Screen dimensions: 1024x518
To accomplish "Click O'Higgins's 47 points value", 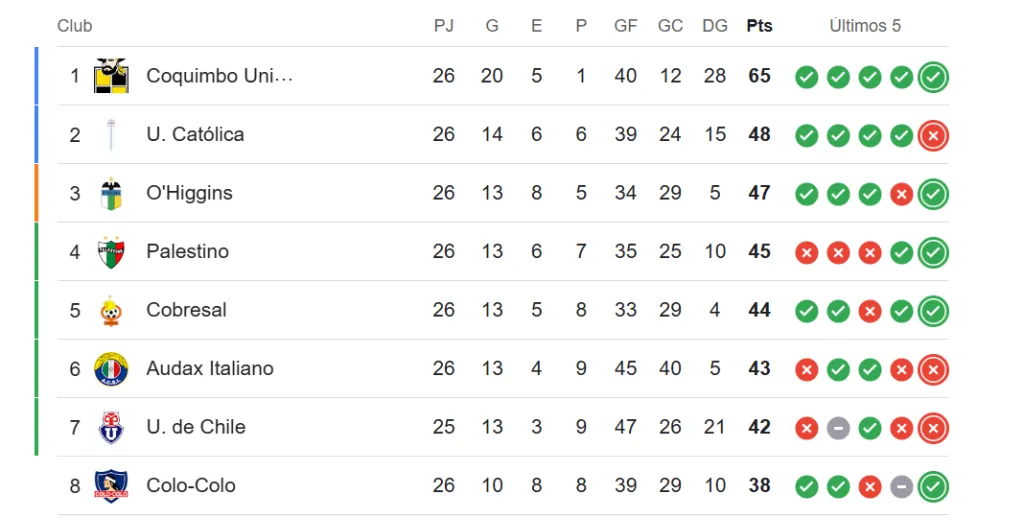I will tap(759, 193).
